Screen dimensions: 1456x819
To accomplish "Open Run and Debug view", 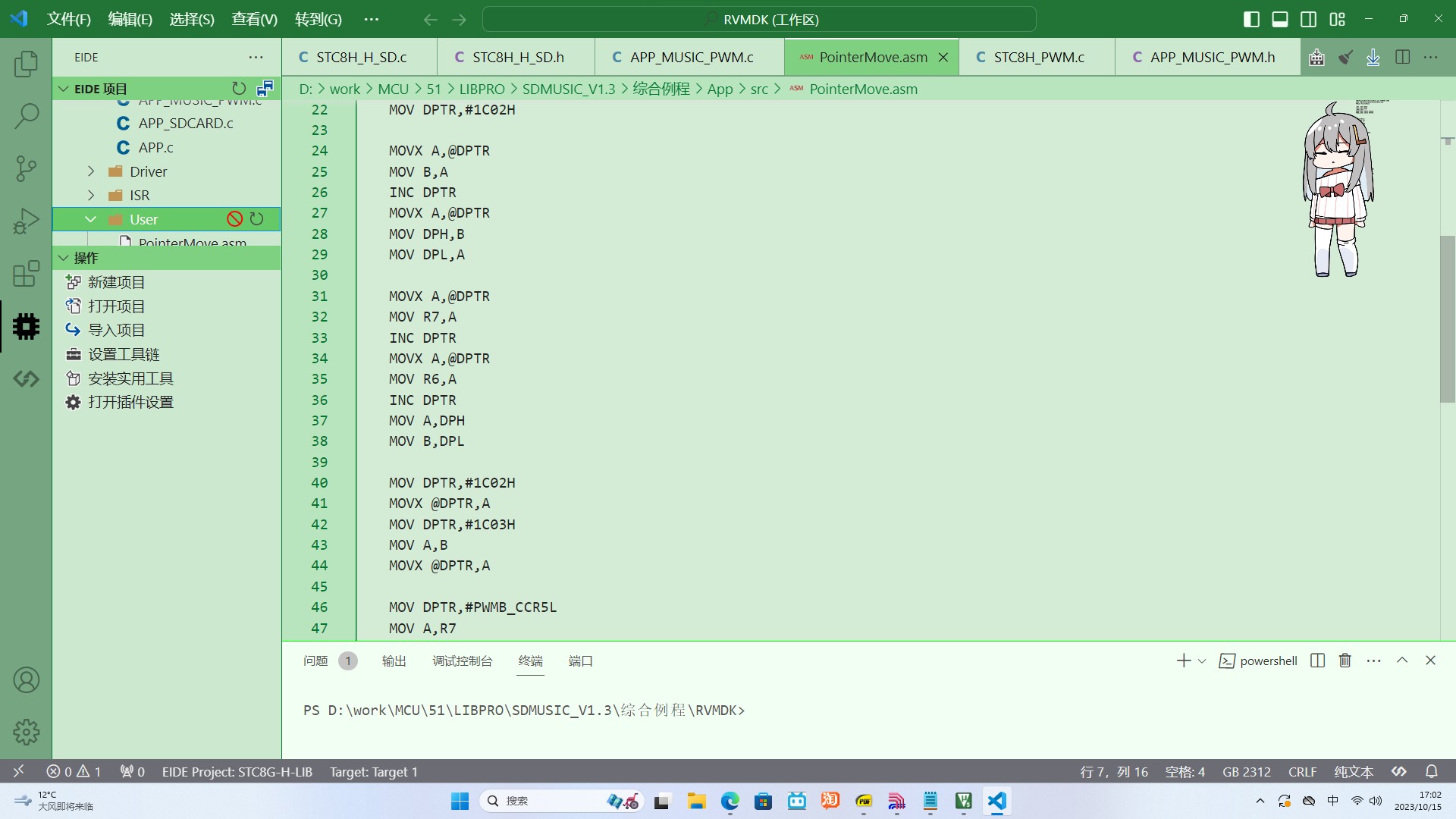I will click(x=26, y=221).
